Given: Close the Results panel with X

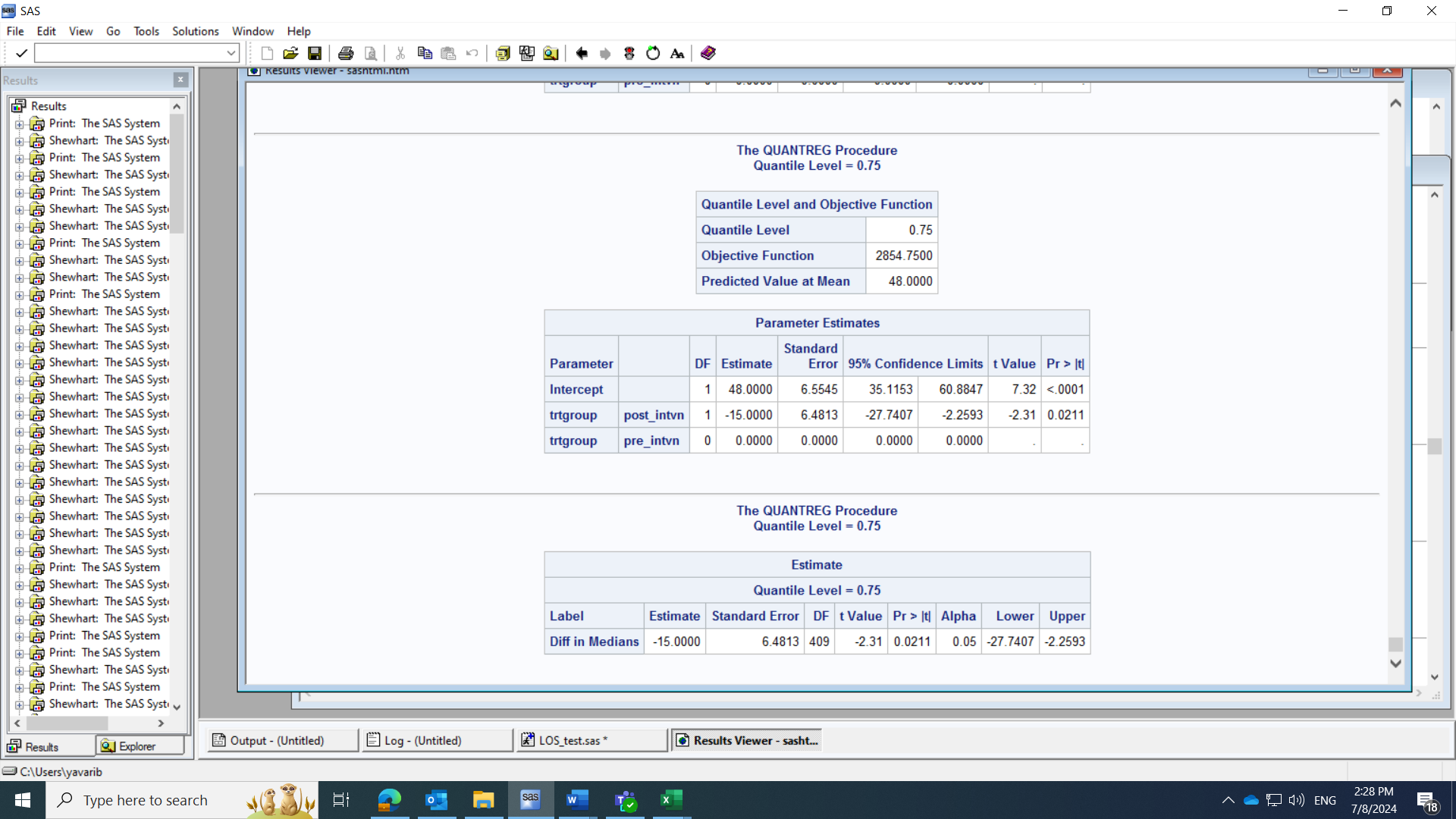Looking at the screenshot, I should pos(180,80).
